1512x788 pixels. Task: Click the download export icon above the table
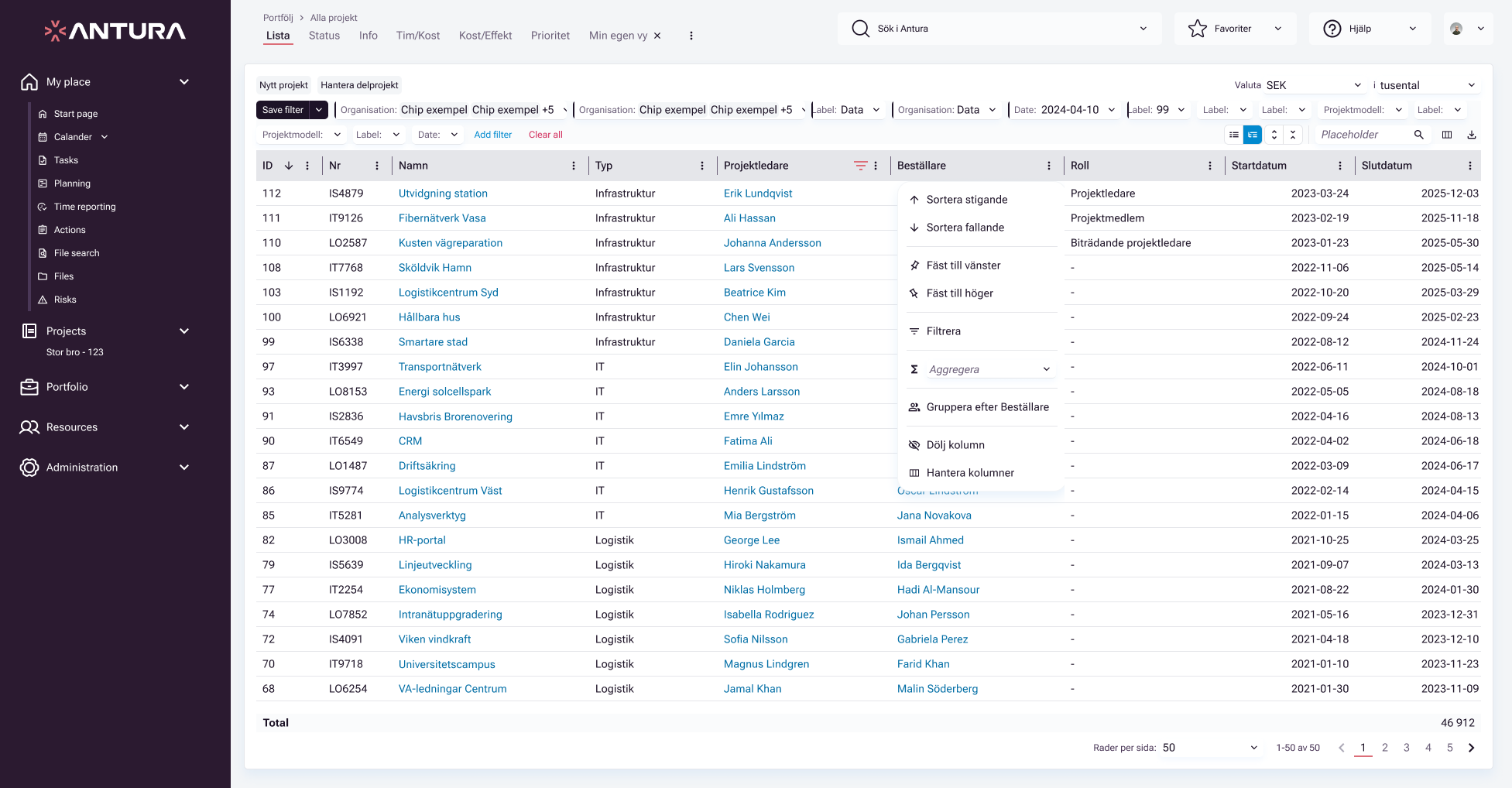pos(1472,135)
